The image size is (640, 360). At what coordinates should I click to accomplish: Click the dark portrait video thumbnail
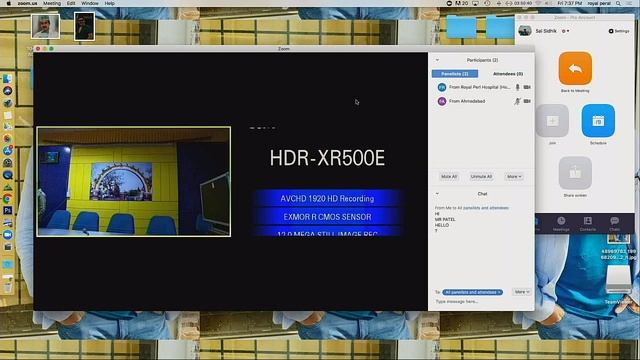pyautogui.click(x=84, y=27)
